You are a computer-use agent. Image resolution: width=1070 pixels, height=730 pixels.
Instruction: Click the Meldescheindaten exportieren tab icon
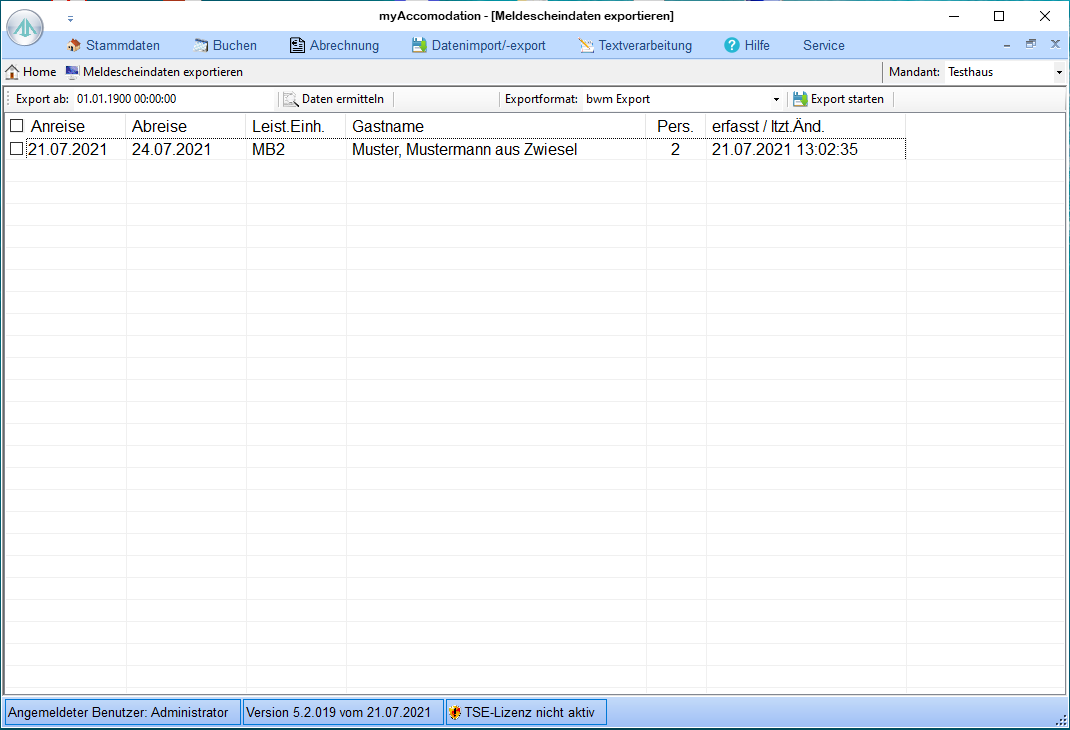[x=72, y=72]
